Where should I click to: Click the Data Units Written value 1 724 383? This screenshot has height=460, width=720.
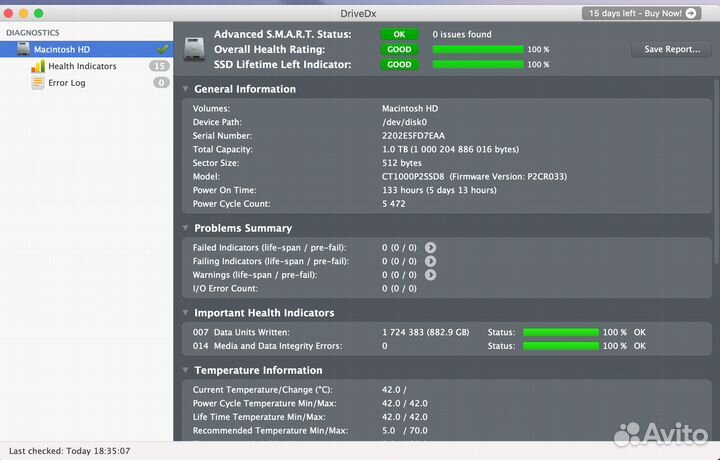(x=426, y=332)
